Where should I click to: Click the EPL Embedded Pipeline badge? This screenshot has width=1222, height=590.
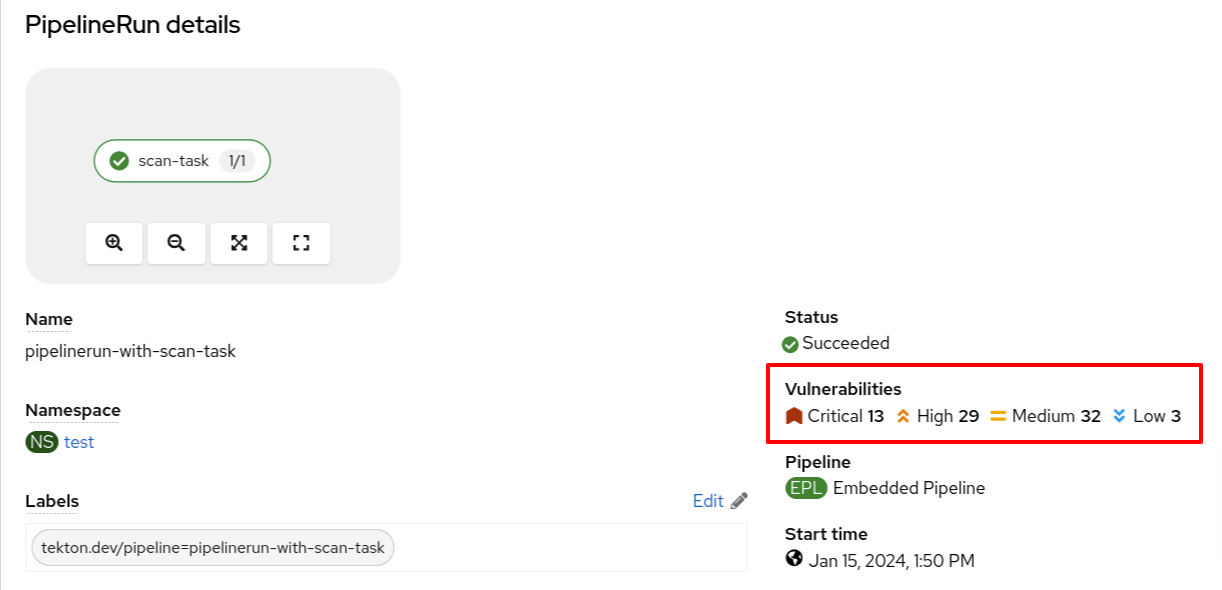point(806,488)
